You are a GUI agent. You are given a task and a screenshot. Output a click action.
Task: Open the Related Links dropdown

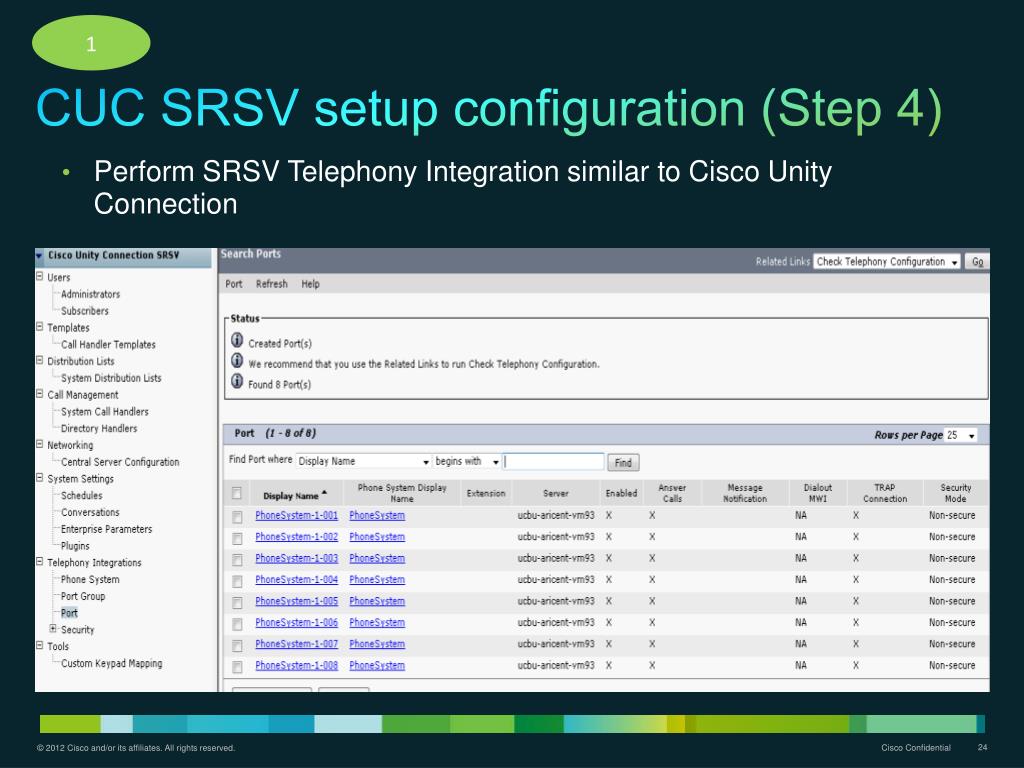click(887, 262)
